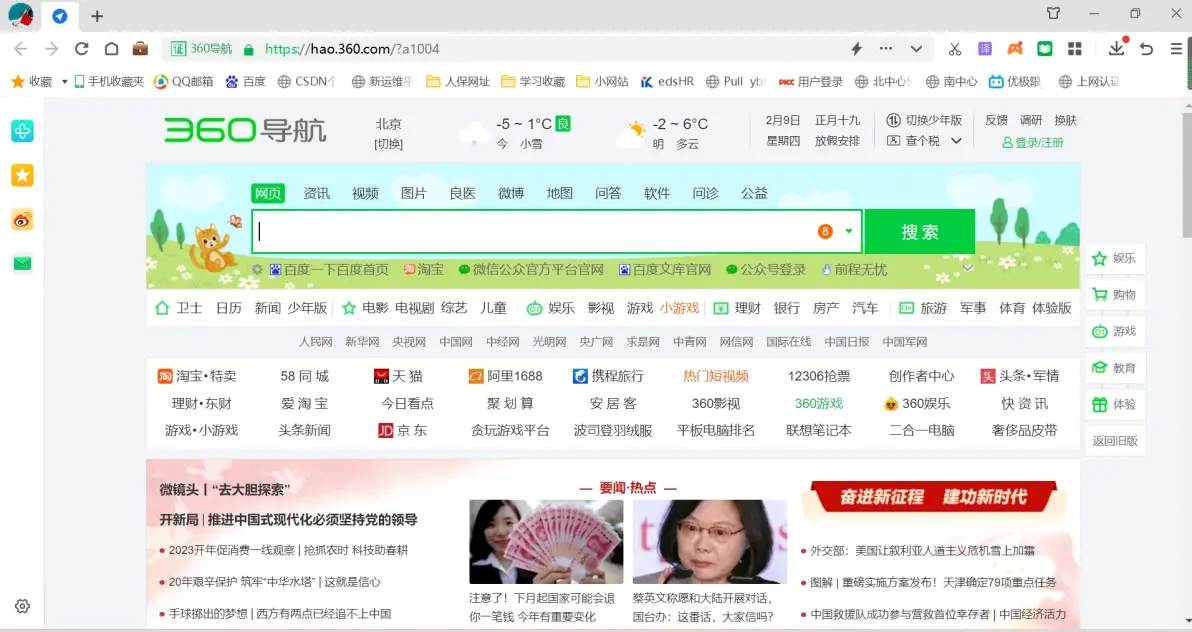The image size is (1192, 632).
Task: Open the 小网站 bookmark folder
Action: click(x=602, y=81)
